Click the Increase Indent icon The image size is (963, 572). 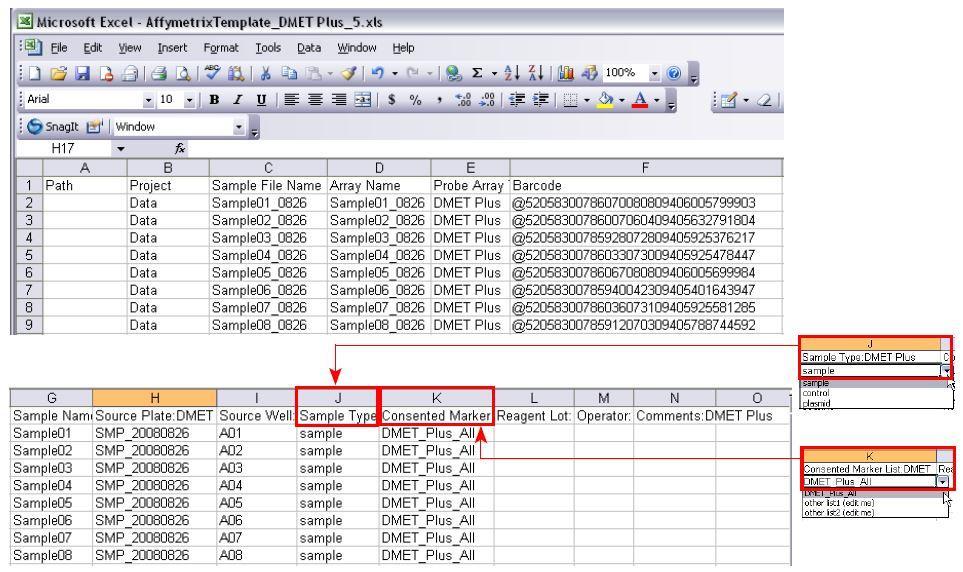coord(540,100)
